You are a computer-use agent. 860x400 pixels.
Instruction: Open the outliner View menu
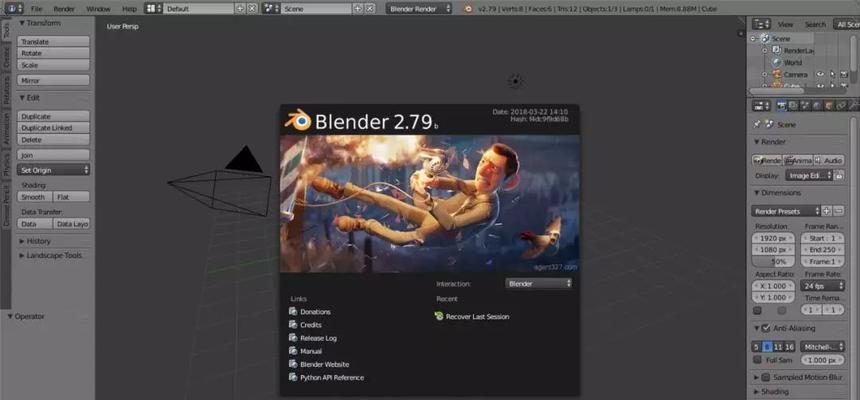pyautogui.click(x=785, y=24)
